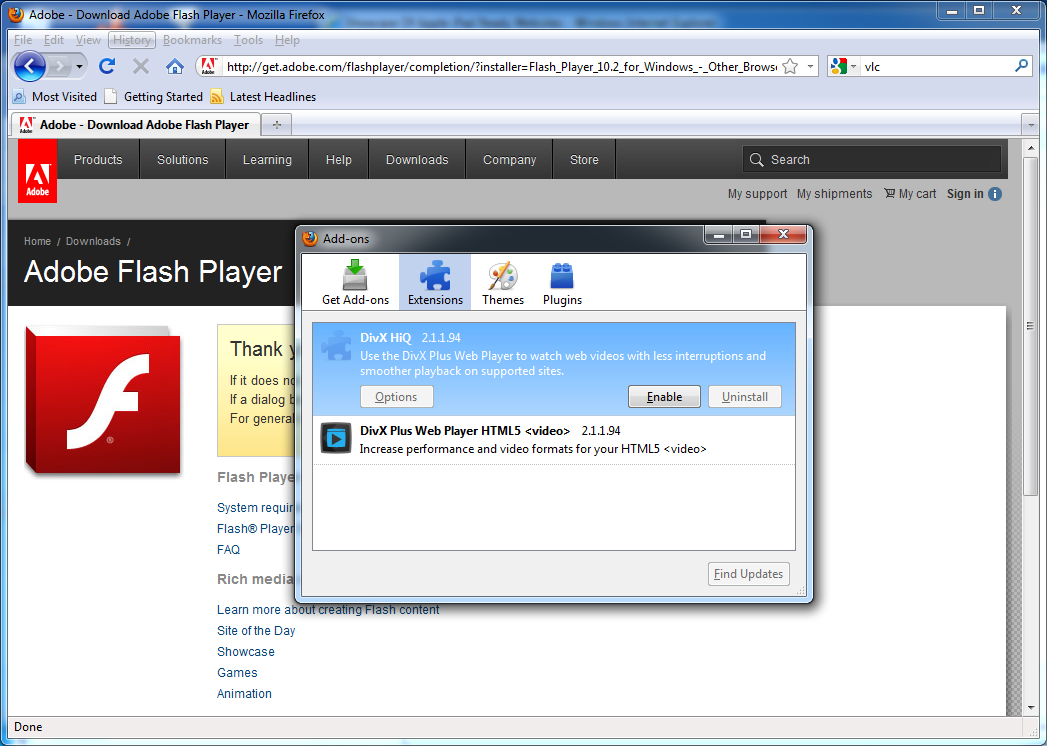1047x746 pixels.
Task: Open the Store navigation item
Action: pos(584,160)
